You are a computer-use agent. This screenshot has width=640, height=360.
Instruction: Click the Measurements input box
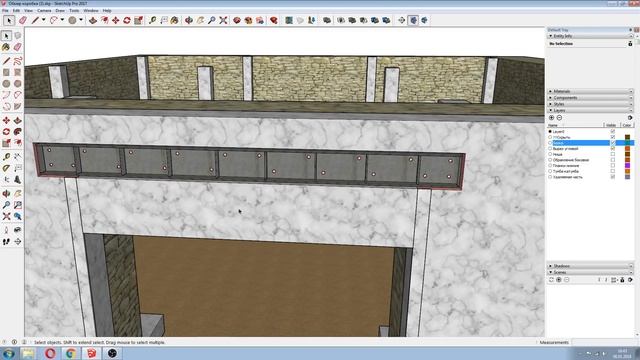click(x=605, y=342)
